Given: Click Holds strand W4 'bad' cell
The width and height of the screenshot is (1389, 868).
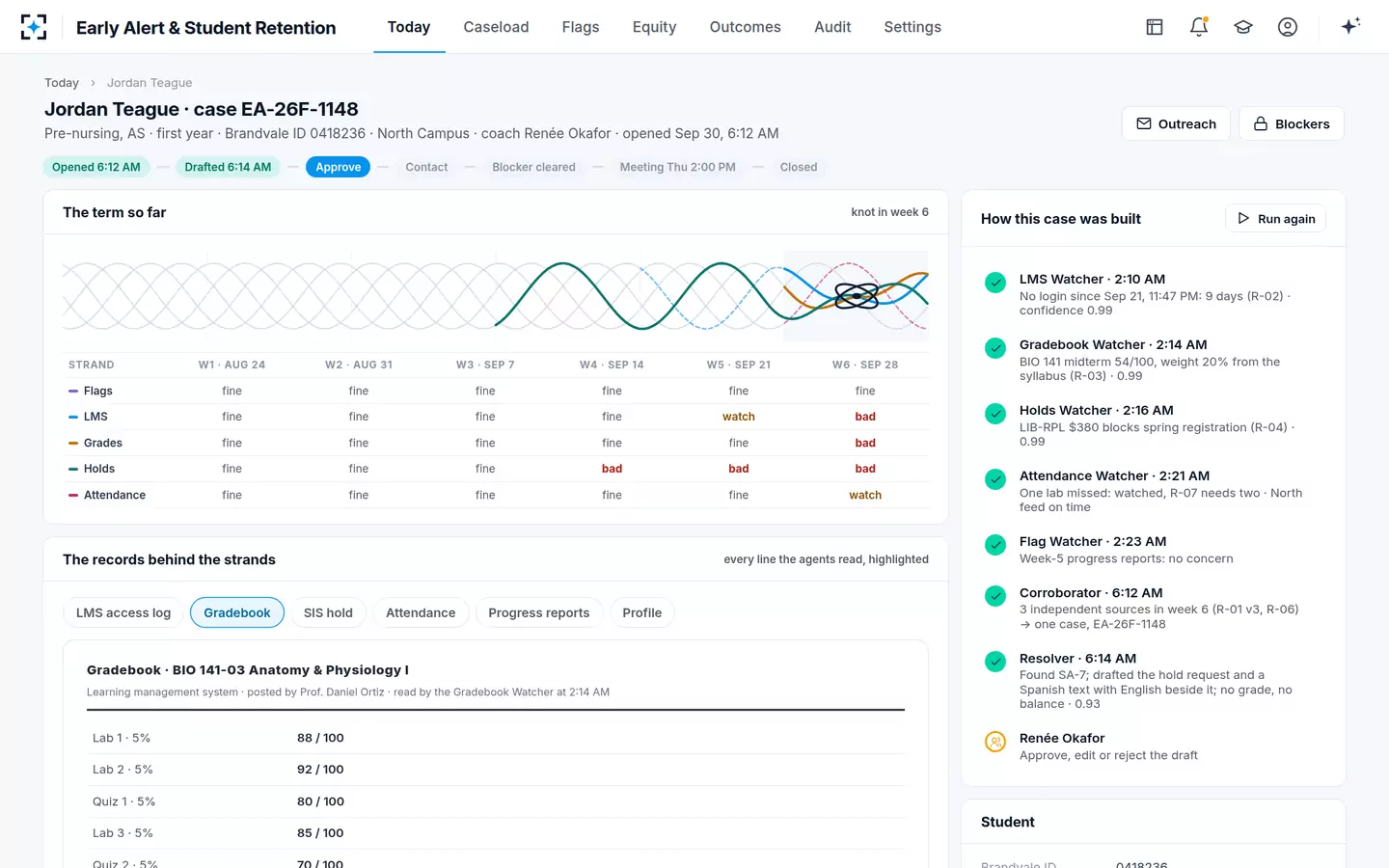Looking at the screenshot, I should click(613, 469).
